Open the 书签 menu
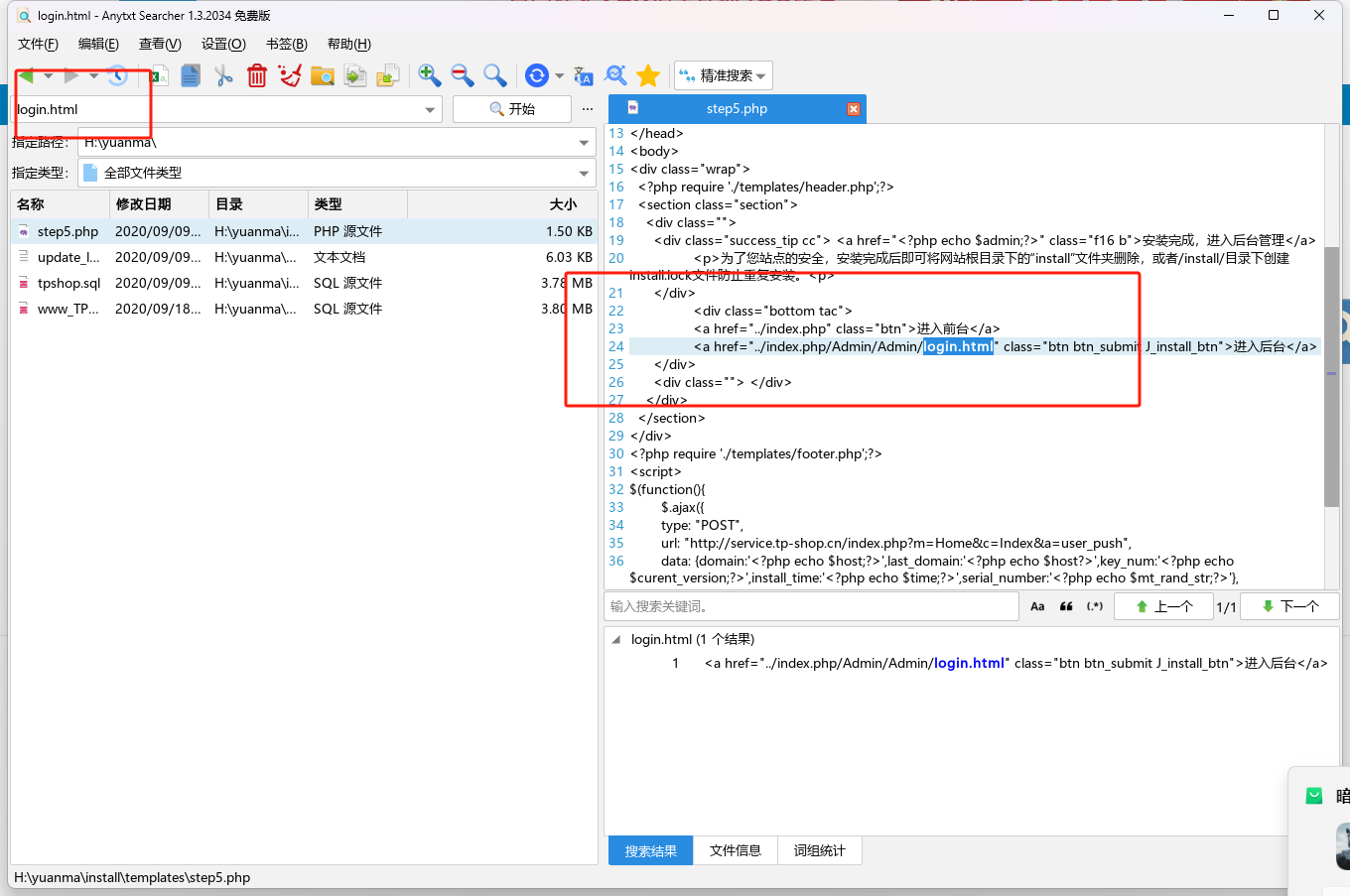This screenshot has height=896, width=1350. 286,44
